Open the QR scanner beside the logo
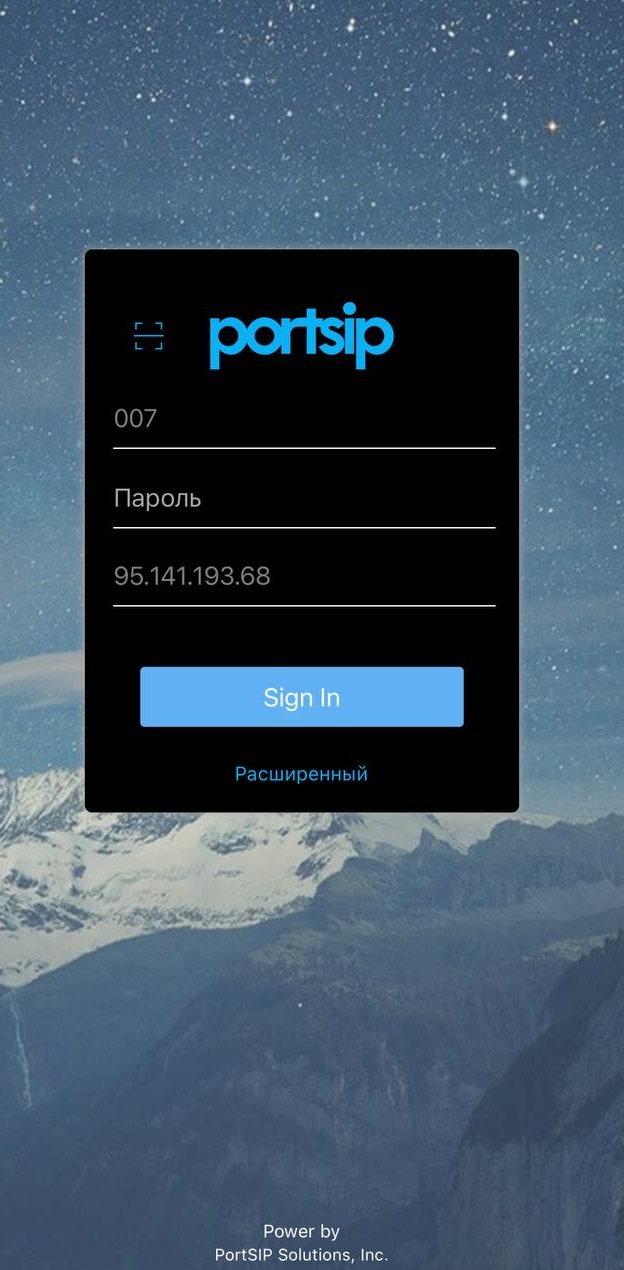The image size is (624, 1270). [x=149, y=337]
